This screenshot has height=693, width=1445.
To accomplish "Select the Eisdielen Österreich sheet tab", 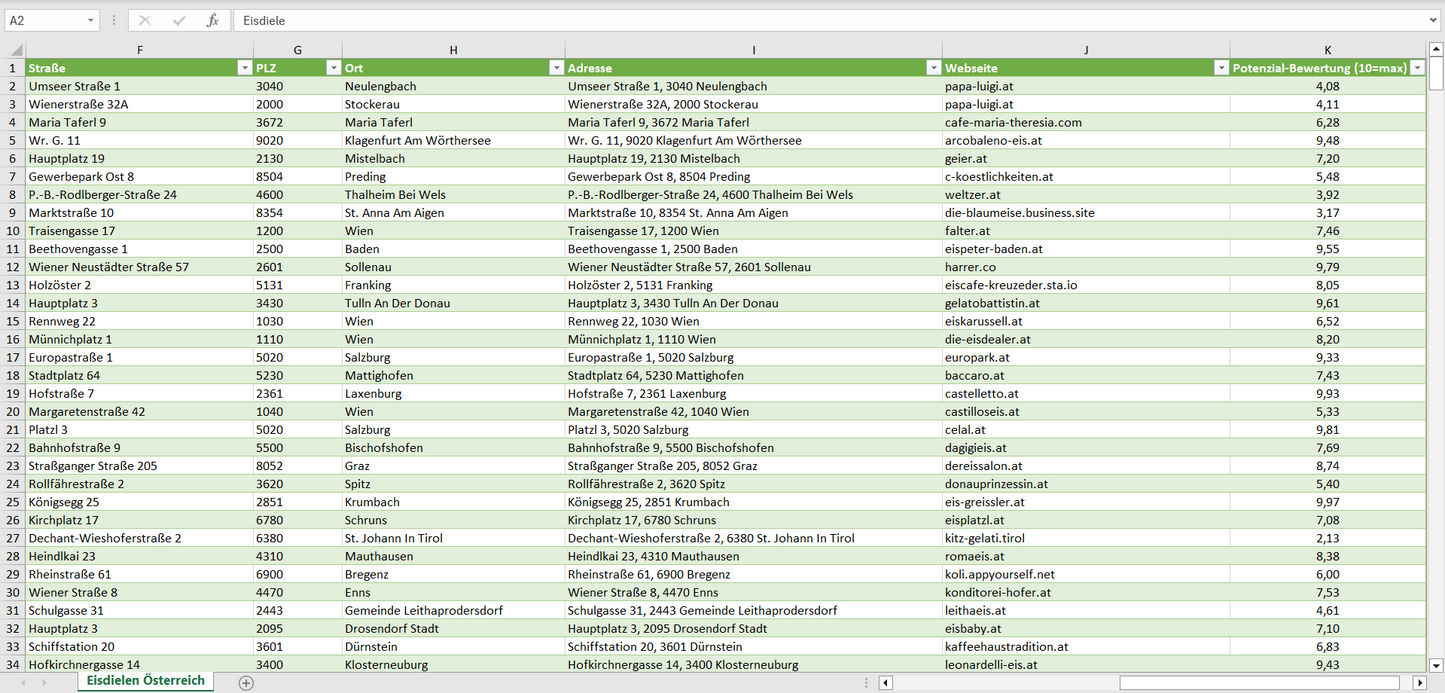I will tap(146, 681).
